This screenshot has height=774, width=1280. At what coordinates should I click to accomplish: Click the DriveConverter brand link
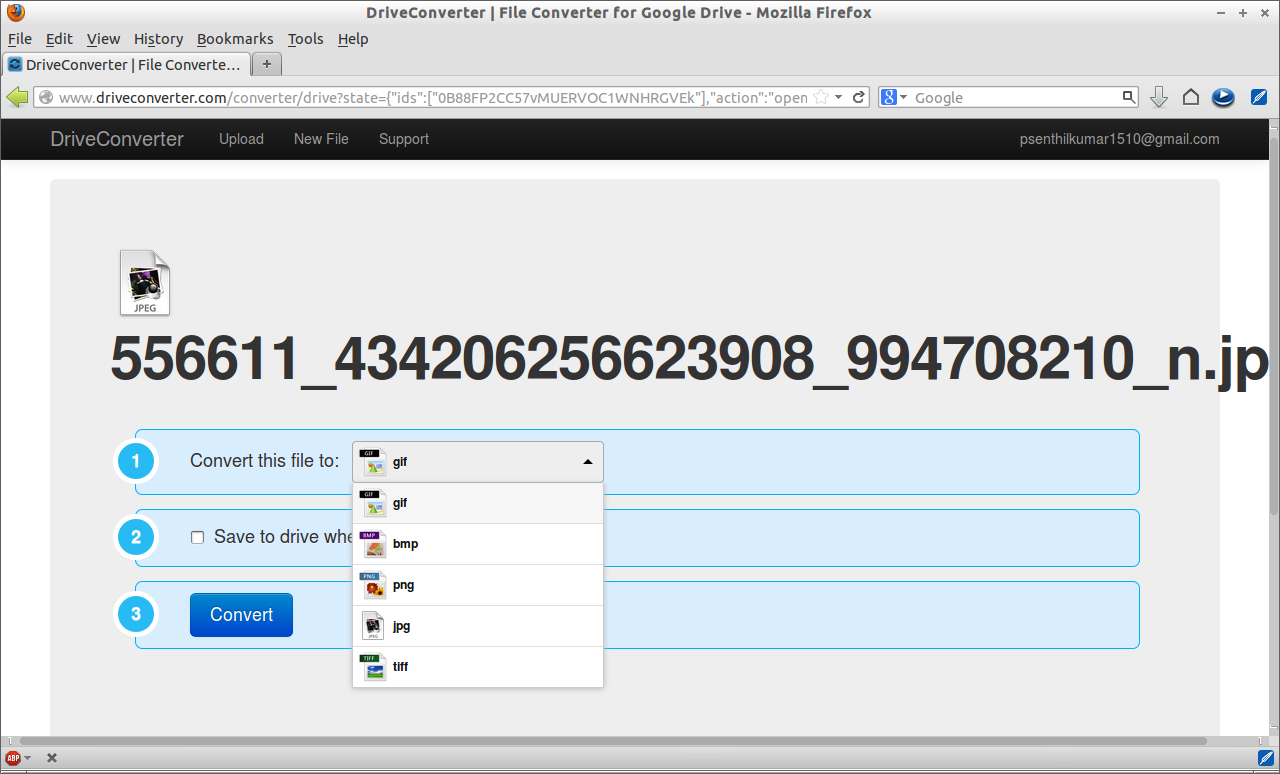tap(117, 139)
